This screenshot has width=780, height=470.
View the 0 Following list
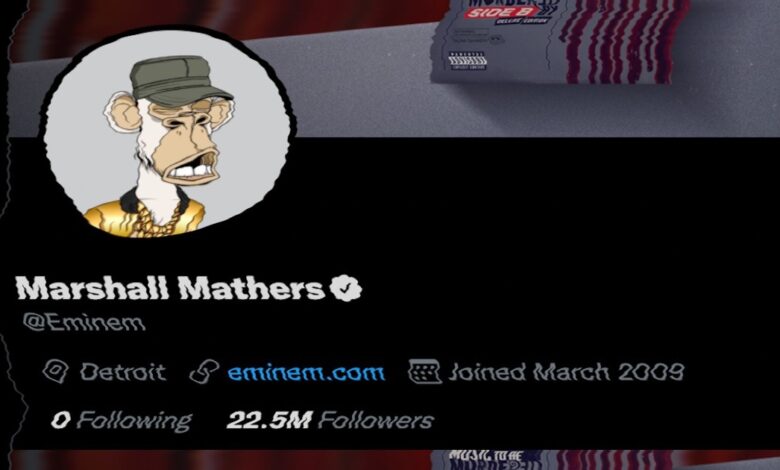tap(121, 421)
